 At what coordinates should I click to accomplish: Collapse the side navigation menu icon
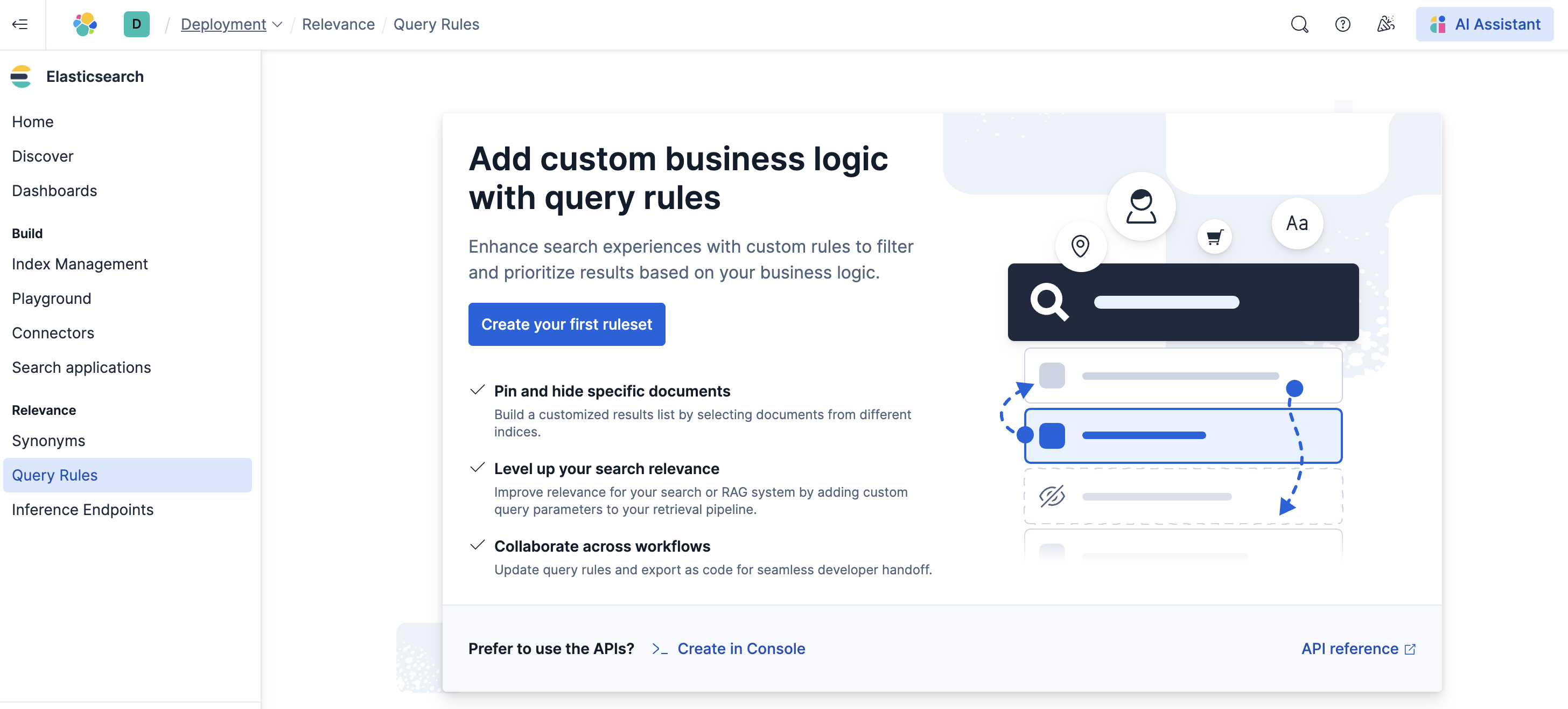pyautogui.click(x=20, y=24)
